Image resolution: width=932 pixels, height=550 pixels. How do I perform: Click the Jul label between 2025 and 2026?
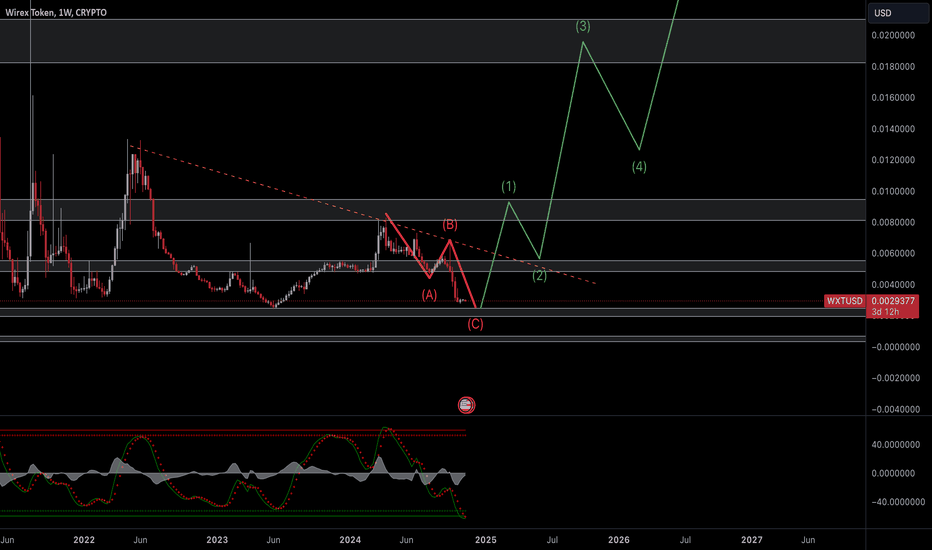[x=552, y=540]
